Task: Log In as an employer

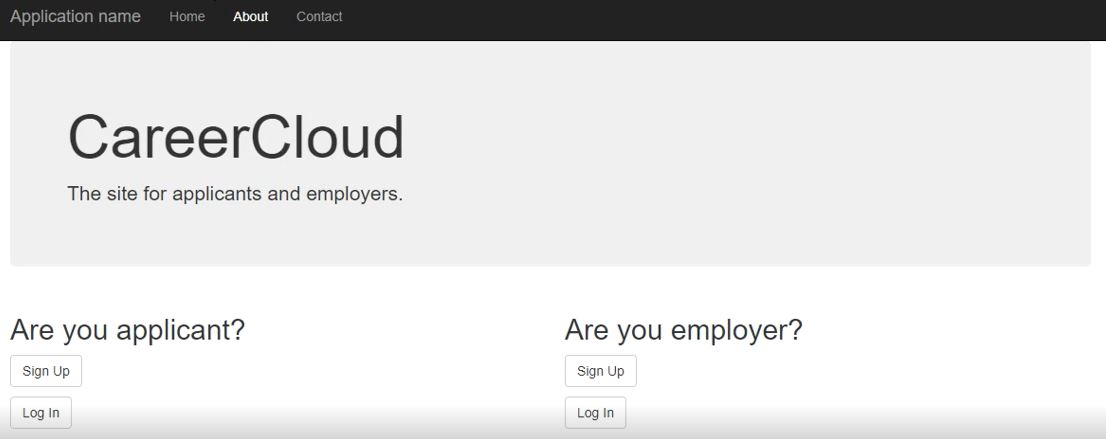Action: point(595,413)
